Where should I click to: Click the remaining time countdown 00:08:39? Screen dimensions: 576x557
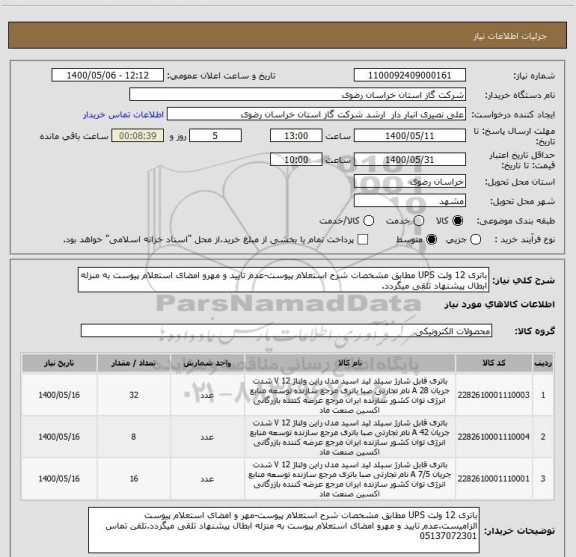click(x=138, y=136)
